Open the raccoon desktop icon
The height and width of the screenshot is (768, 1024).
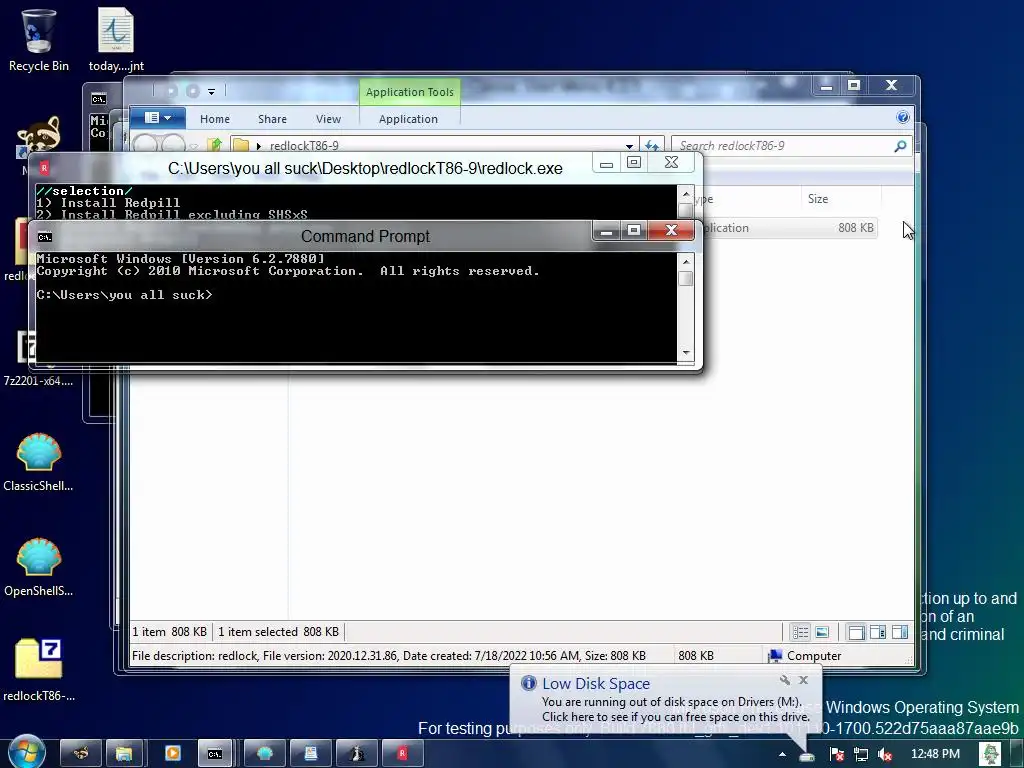(39, 138)
